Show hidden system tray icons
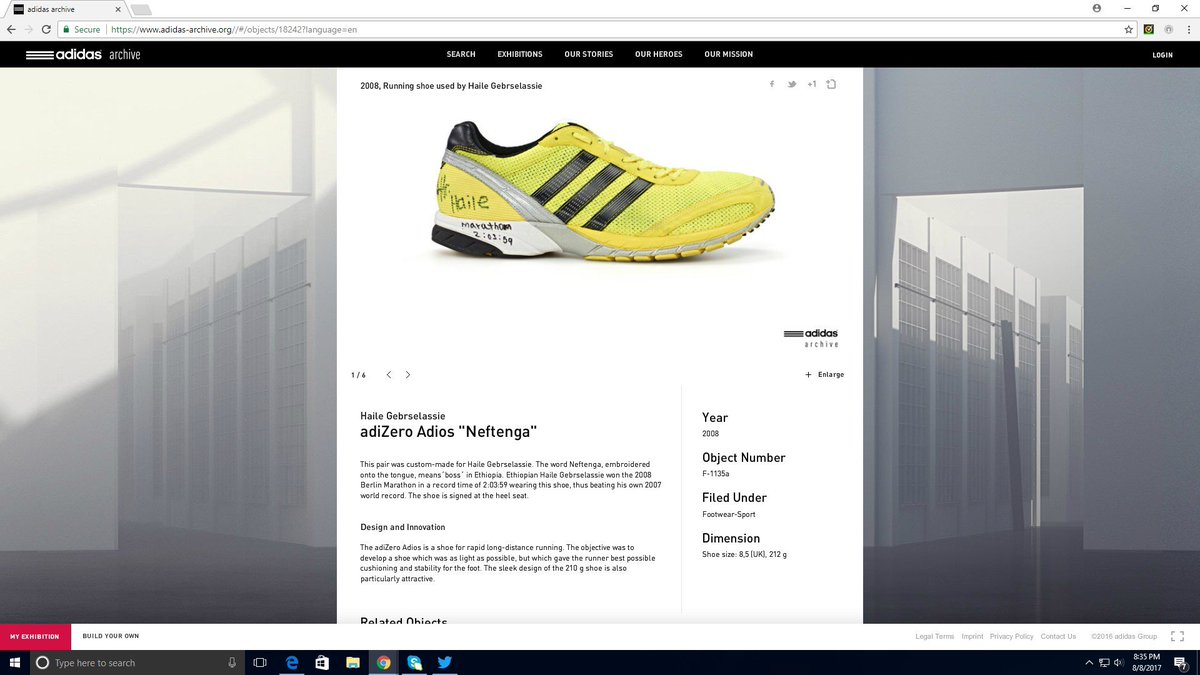This screenshot has height=675, width=1200. click(x=1089, y=662)
